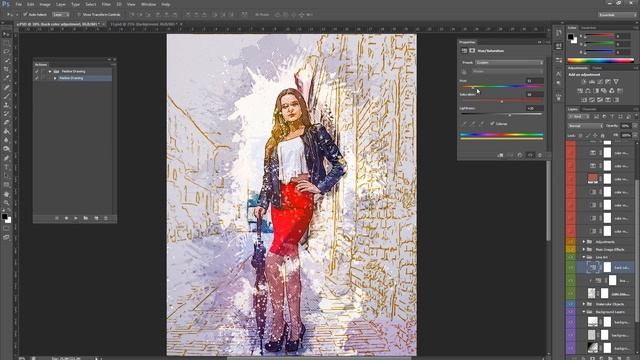The image size is (640, 360).
Task: Add a Curves adjustment layer
Action: [x=600, y=82]
